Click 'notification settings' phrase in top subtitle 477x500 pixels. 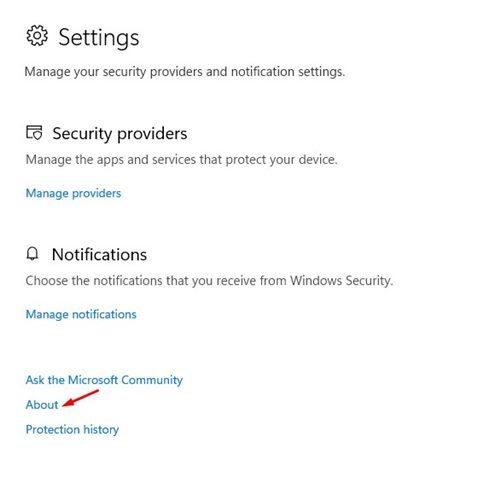[x=288, y=72]
